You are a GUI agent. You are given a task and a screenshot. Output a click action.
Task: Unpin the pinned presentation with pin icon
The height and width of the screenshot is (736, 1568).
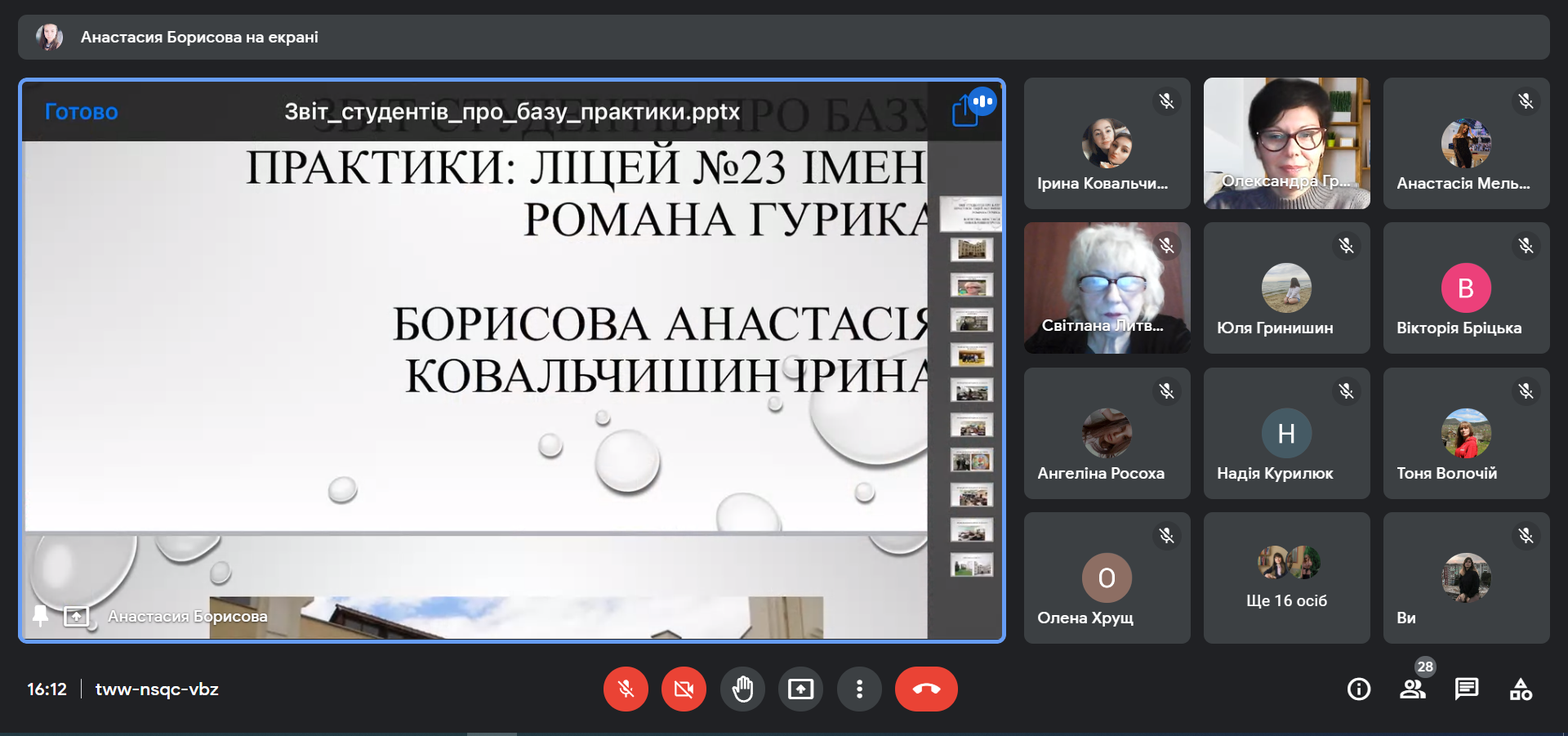[x=40, y=616]
